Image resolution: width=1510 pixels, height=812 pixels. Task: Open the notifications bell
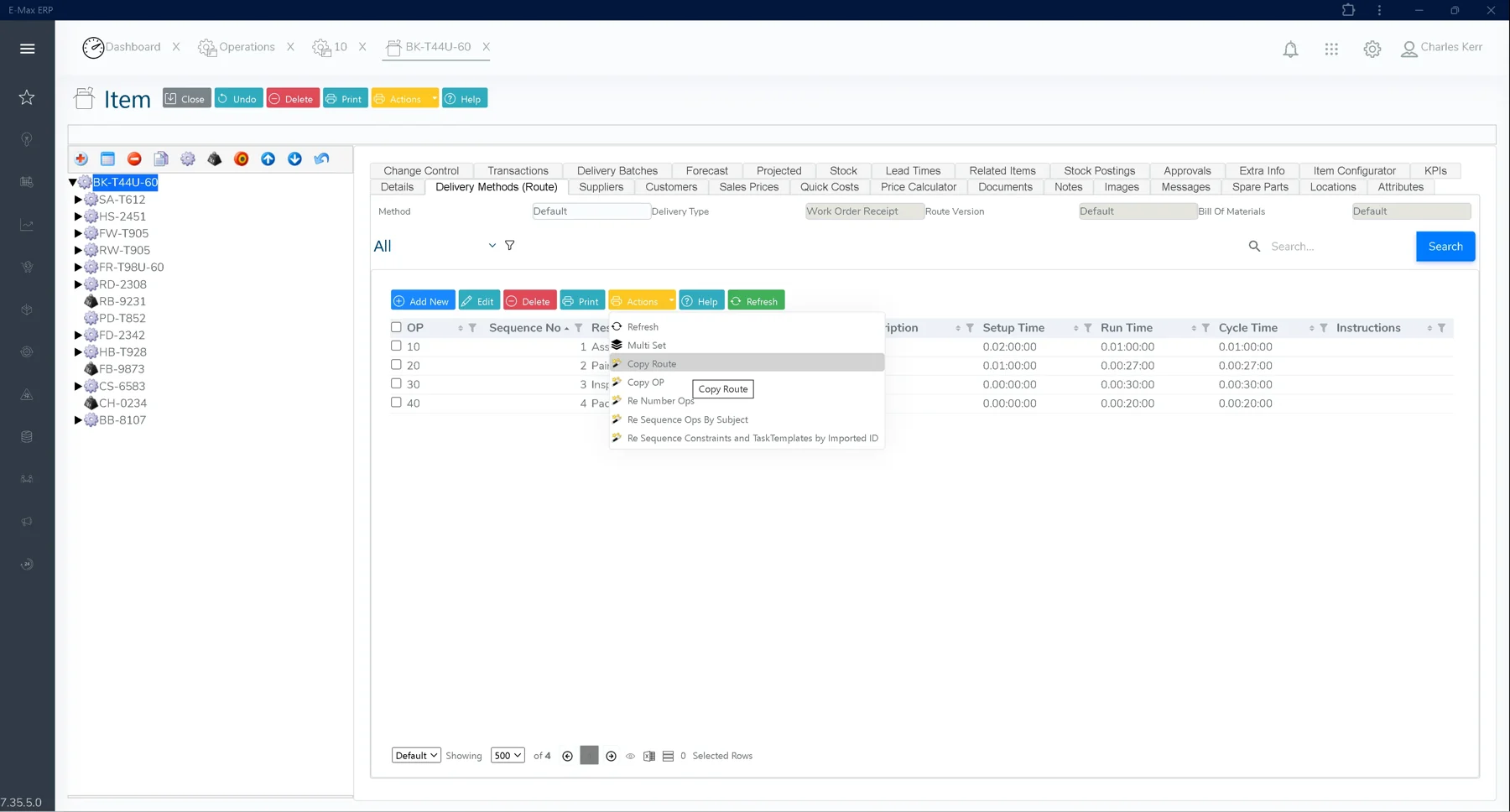(x=1290, y=49)
